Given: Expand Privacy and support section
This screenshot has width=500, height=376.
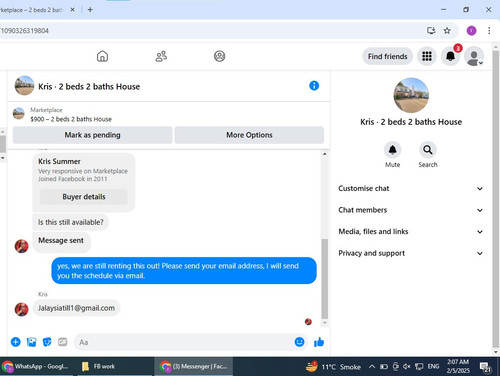Looking at the screenshot, I should (411, 253).
